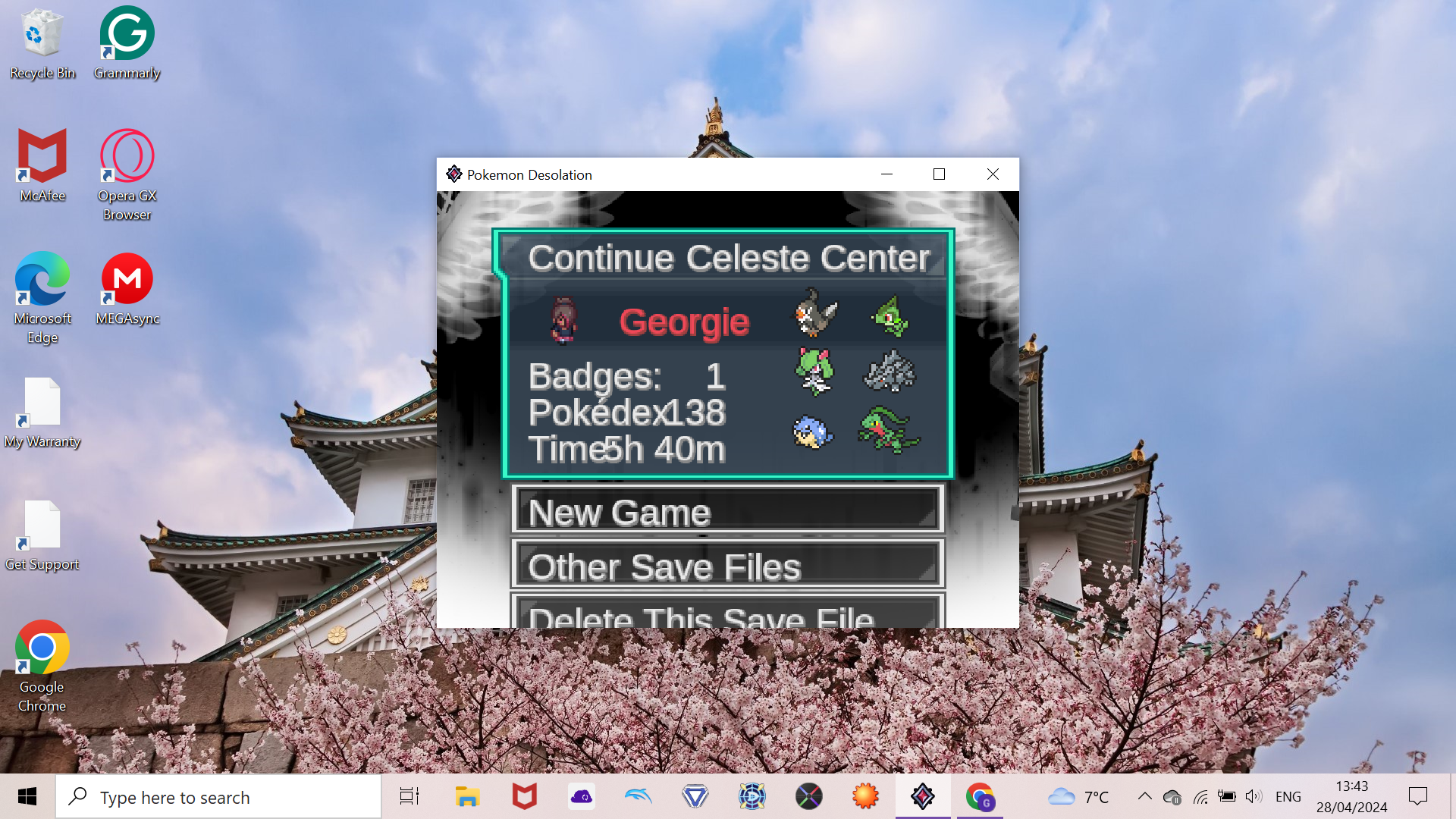This screenshot has height=819, width=1456.
Task: Close the Pokemon Desolation window
Action: click(x=993, y=174)
